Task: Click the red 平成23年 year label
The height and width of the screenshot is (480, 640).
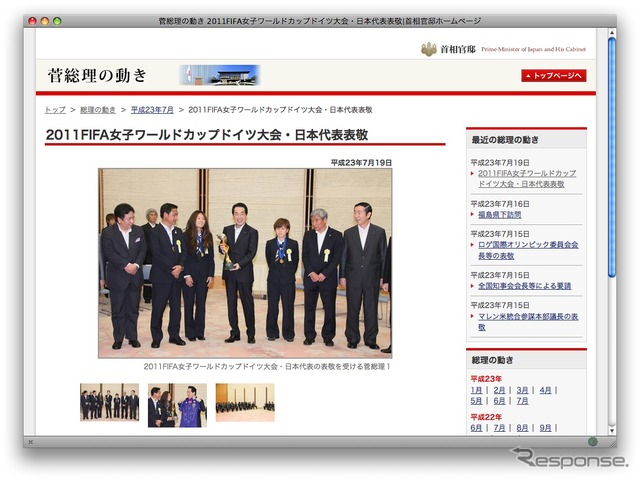Action: 486,379
